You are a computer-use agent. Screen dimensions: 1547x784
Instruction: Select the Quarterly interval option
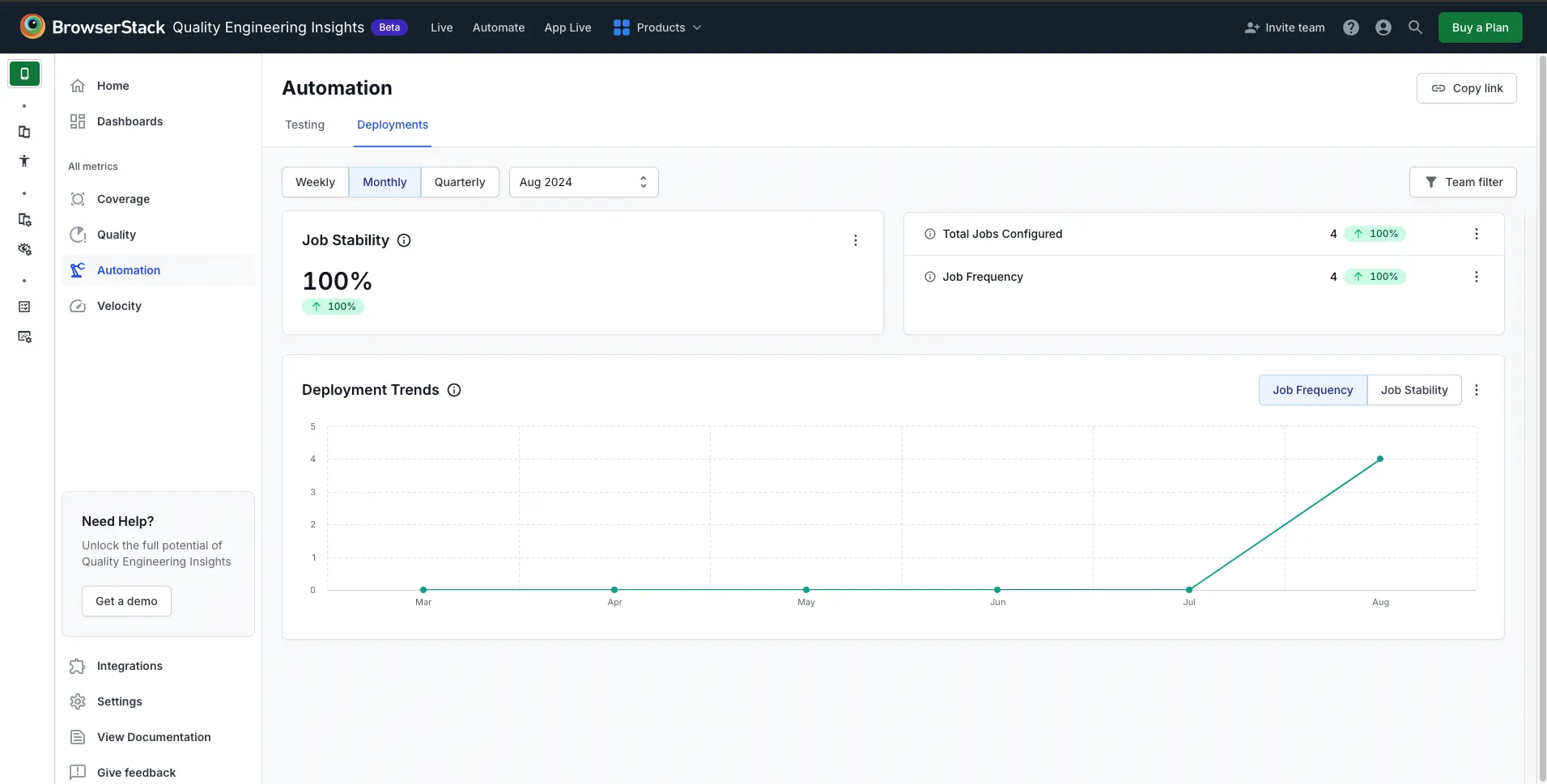pos(460,182)
